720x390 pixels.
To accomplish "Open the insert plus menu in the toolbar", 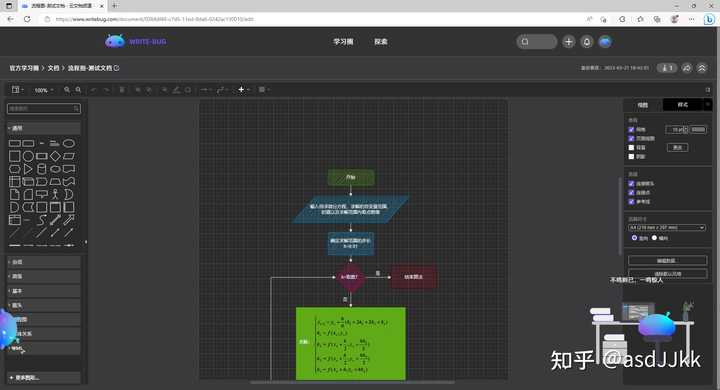I will tap(243, 90).
